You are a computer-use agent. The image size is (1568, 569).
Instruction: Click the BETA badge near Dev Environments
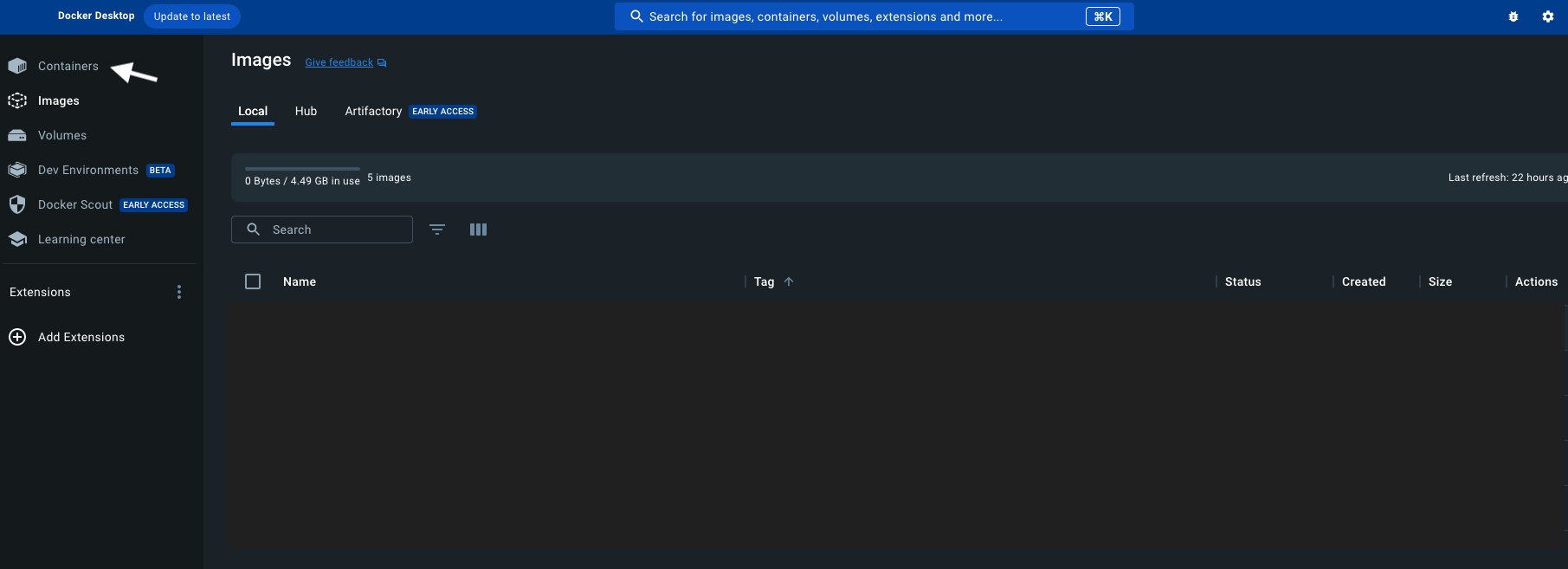[x=160, y=171]
